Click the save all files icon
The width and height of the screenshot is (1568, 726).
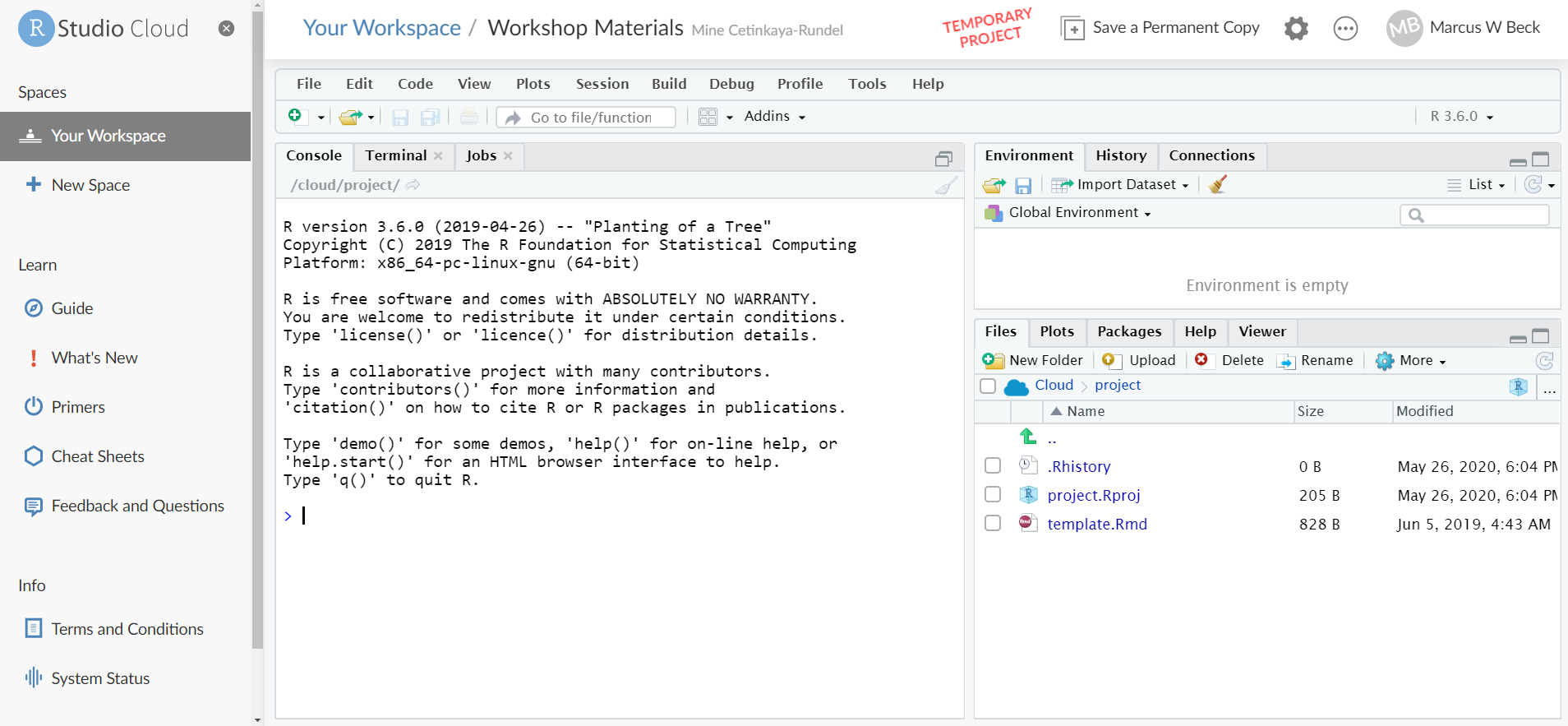point(430,117)
